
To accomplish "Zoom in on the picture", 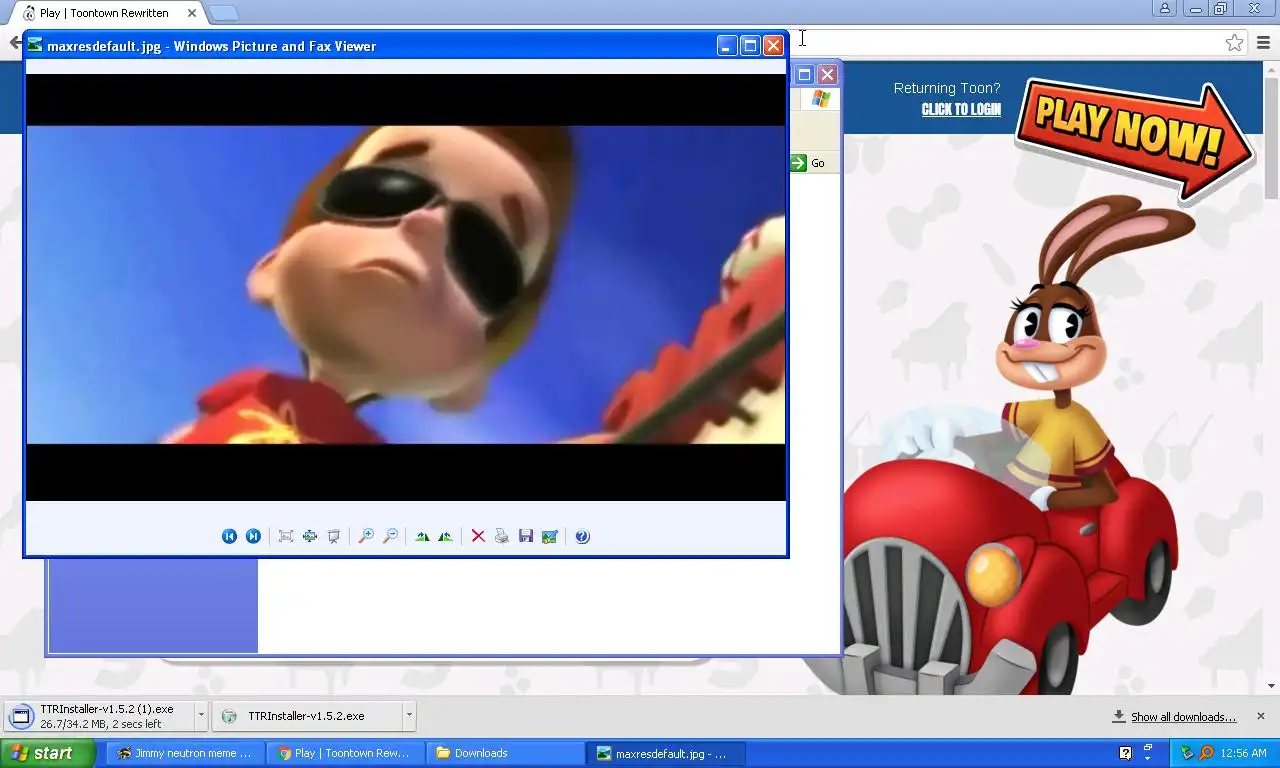I will pyautogui.click(x=366, y=536).
